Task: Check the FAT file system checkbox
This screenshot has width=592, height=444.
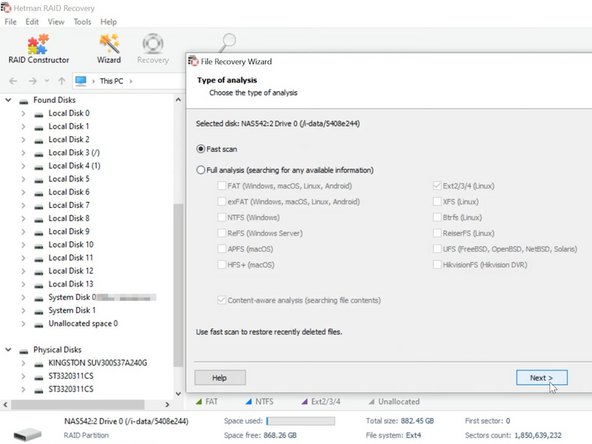Action: tap(222, 186)
